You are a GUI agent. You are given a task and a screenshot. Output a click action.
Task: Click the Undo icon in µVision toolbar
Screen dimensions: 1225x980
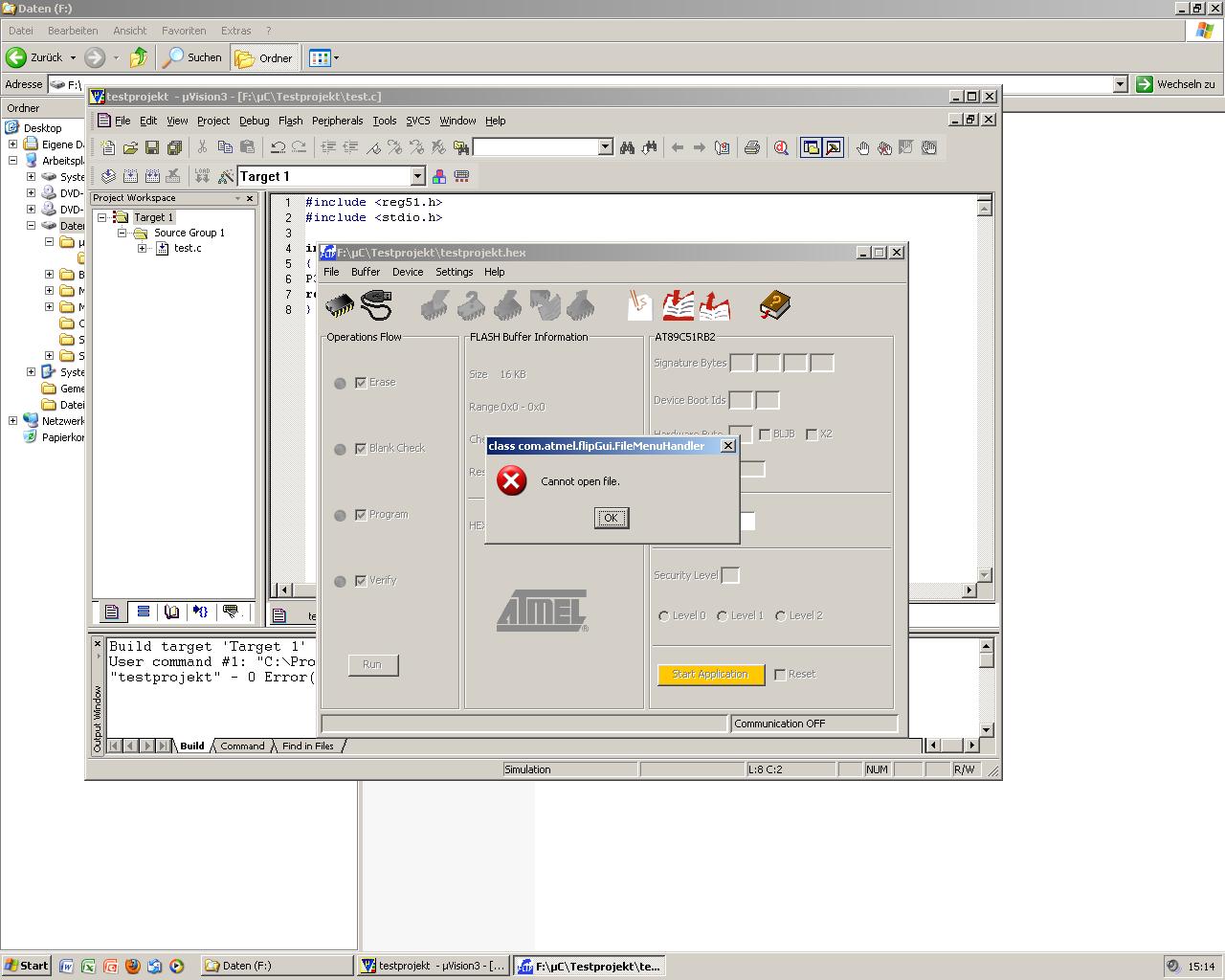278,147
